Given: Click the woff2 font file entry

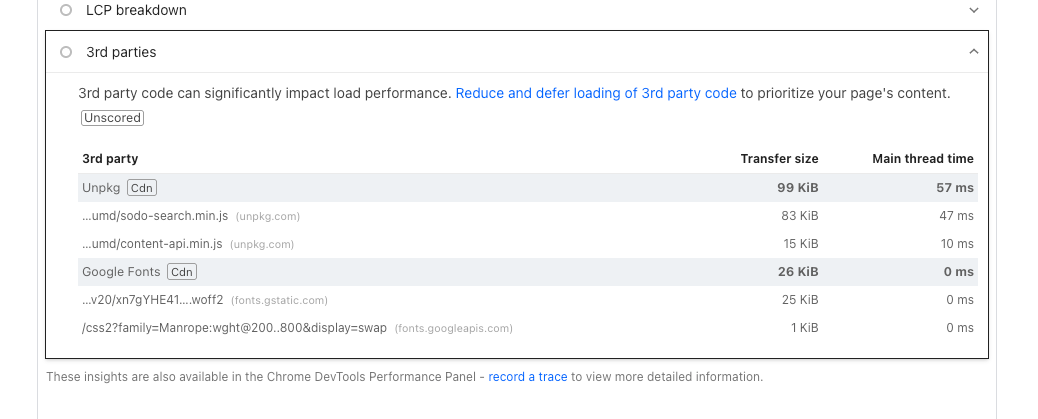Looking at the screenshot, I should point(153,300).
